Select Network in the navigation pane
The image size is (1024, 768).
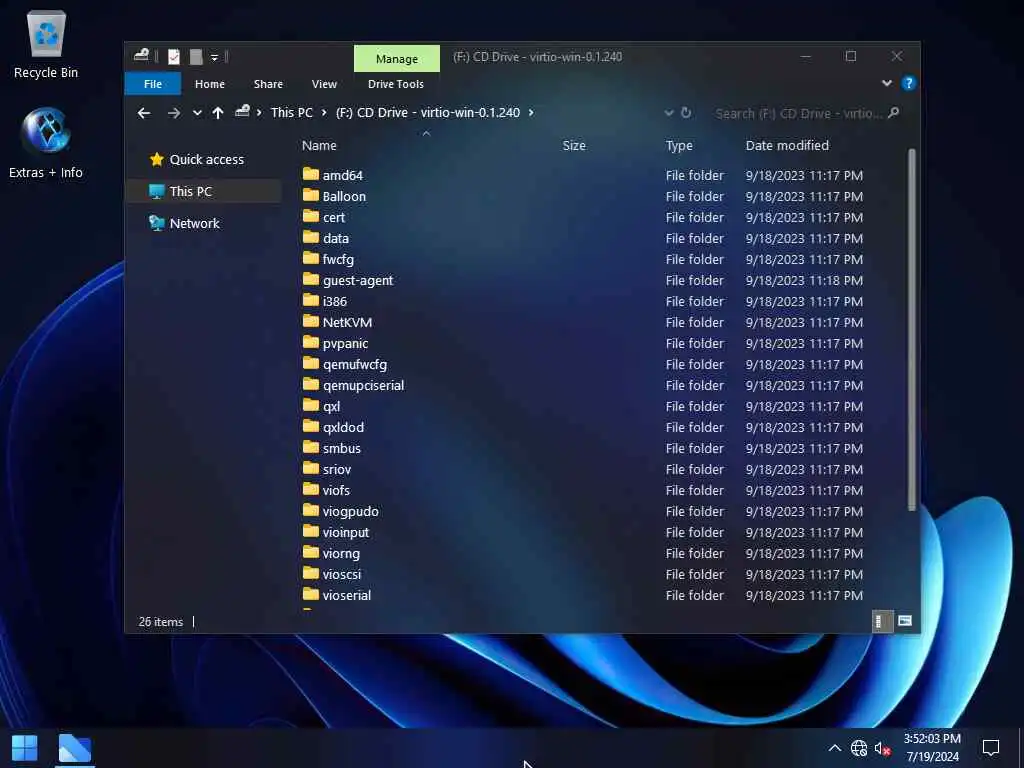click(195, 223)
